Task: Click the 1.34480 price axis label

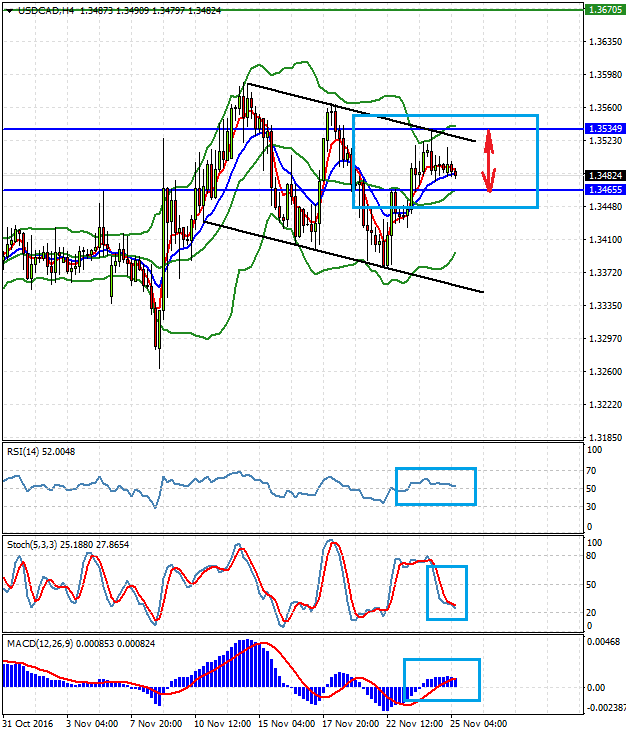Action: (x=605, y=207)
